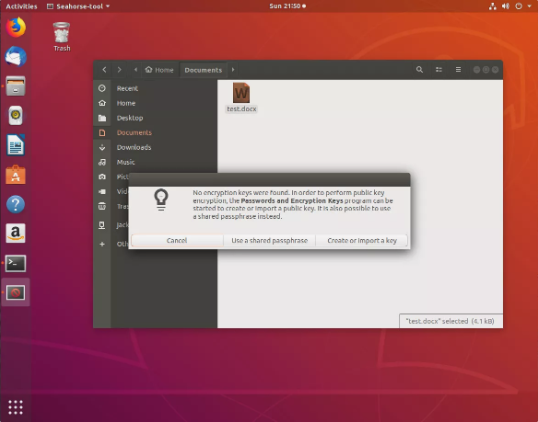
Task: Choose Use a shared passphrase
Action: [269, 241]
